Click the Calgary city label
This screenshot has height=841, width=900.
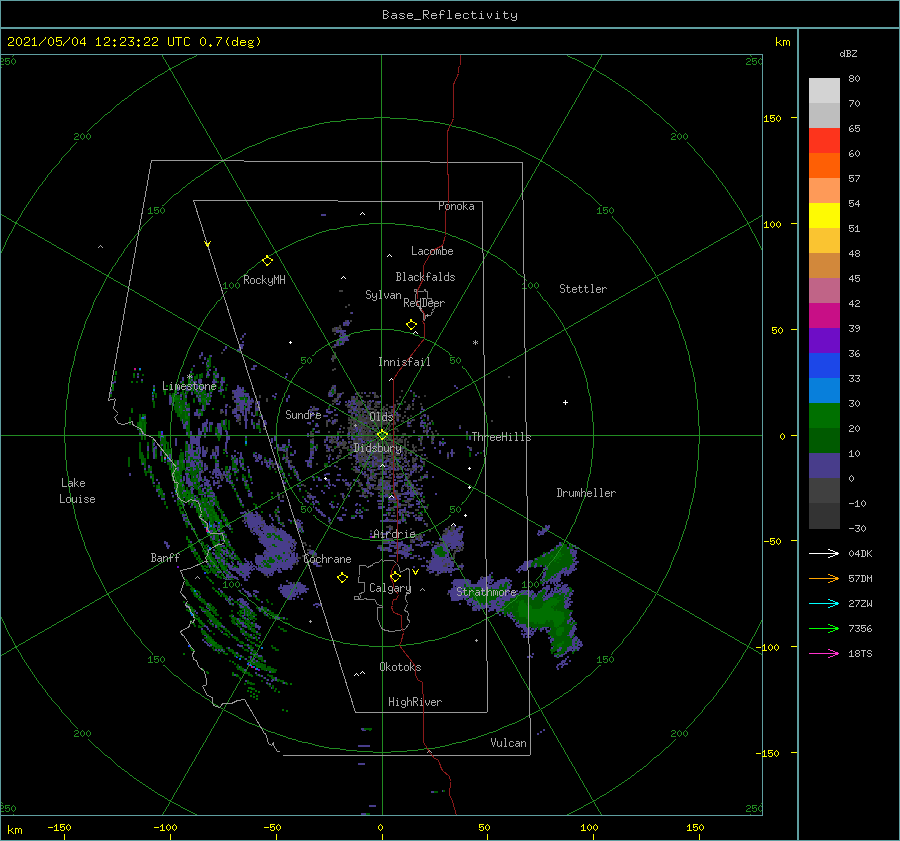click(x=390, y=588)
